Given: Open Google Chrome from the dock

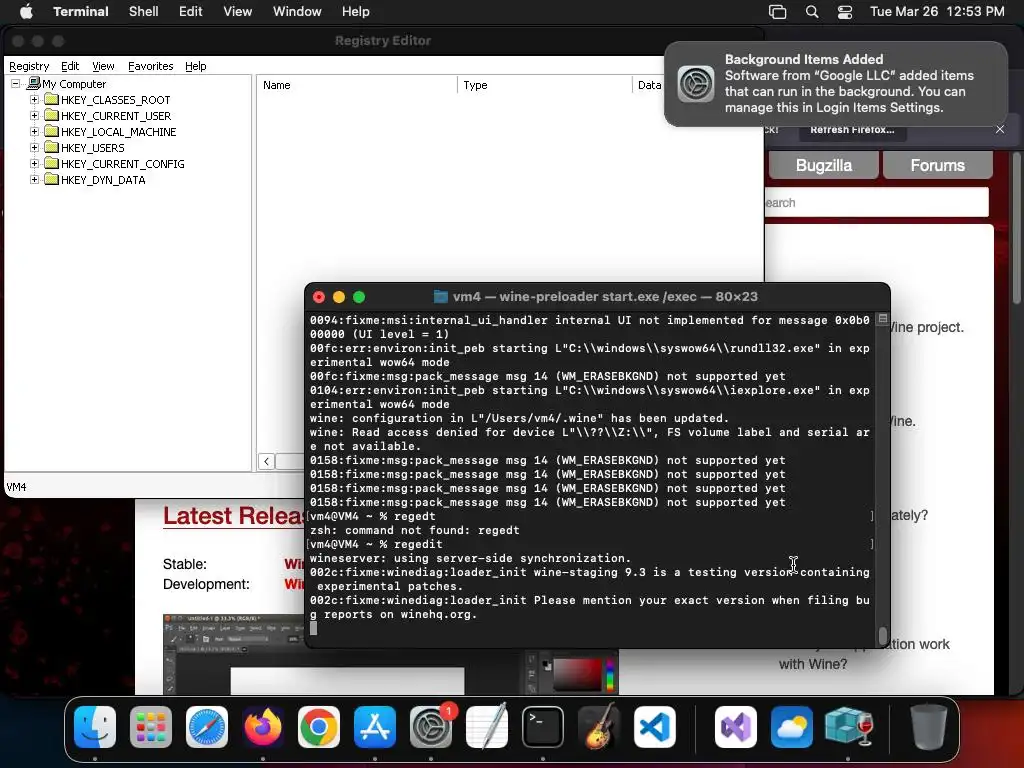Looking at the screenshot, I should tap(319, 727).
